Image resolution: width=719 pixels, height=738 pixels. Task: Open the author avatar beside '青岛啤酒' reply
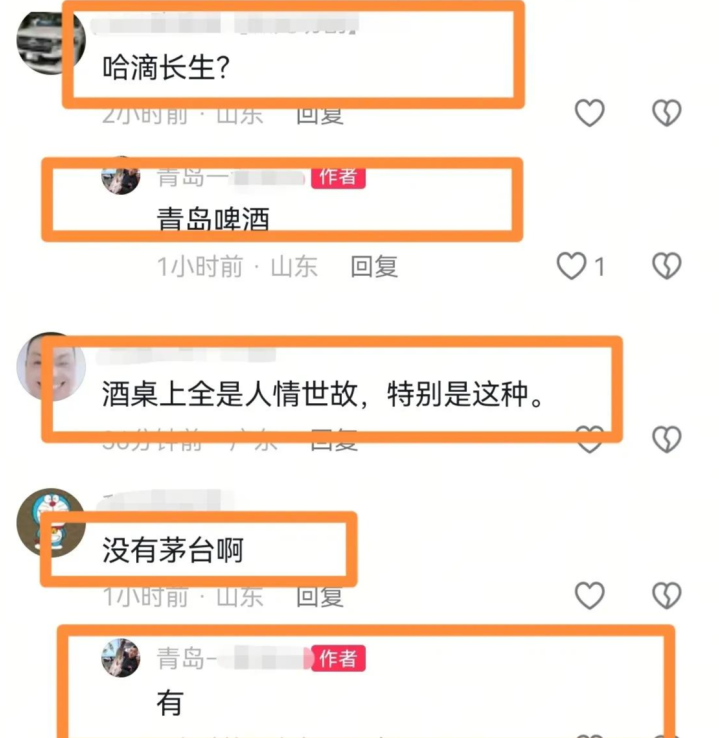coord(120,176)
